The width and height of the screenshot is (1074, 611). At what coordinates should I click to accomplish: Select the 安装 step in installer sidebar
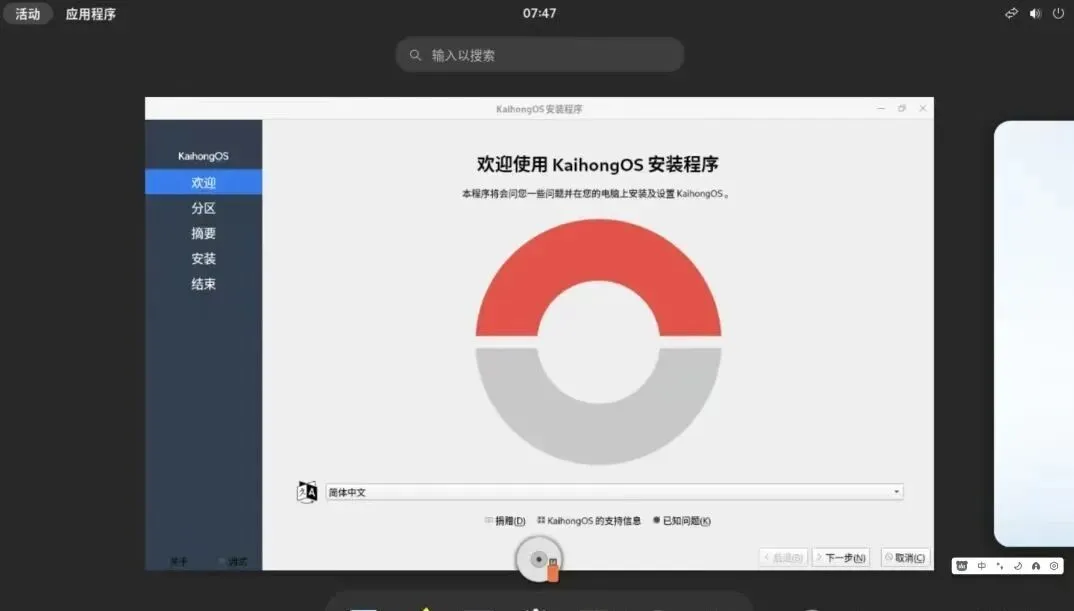(x=203, y=258)
